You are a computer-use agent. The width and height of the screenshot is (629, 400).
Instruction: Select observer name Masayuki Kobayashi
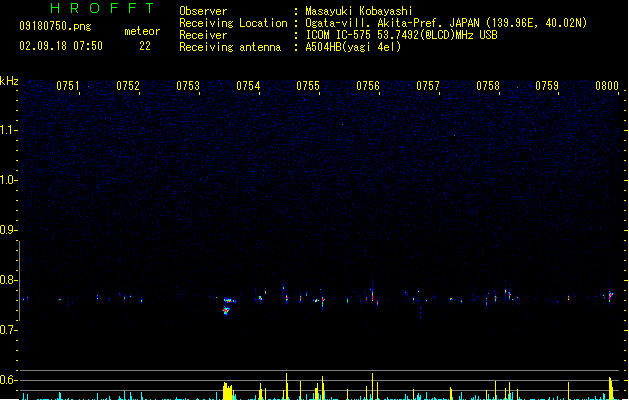[359, 11]
